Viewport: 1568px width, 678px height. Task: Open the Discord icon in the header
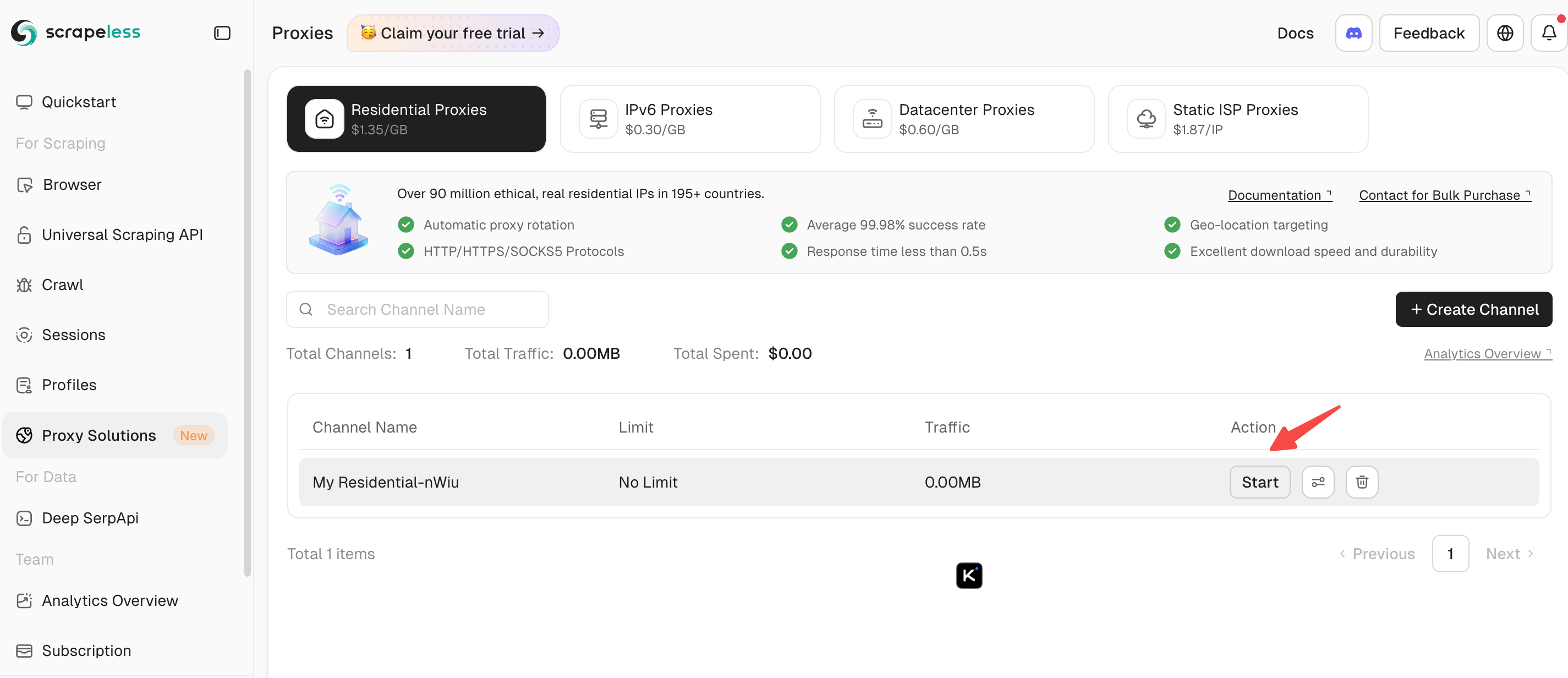[1353, 32]
